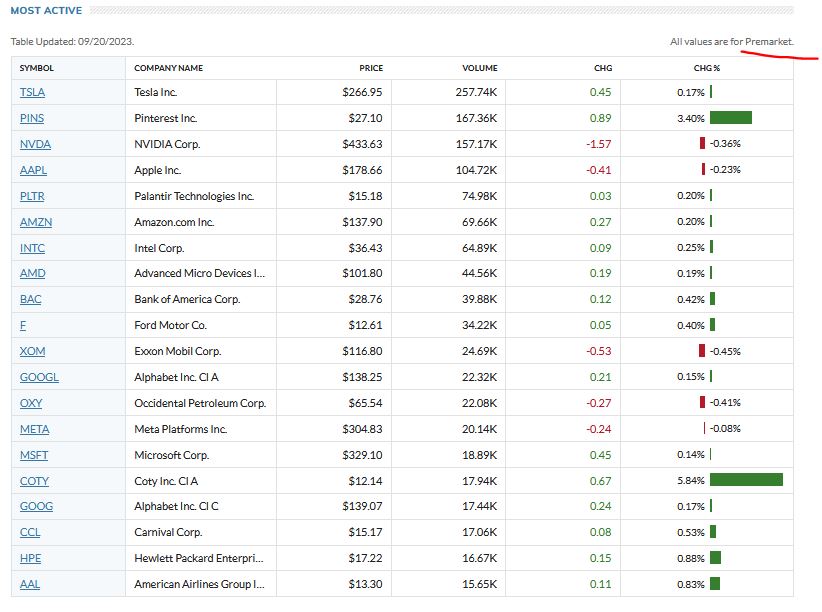Open NVDA symbol quote page
The width and height of the screenshot is (822, 612).
[34, 144]
